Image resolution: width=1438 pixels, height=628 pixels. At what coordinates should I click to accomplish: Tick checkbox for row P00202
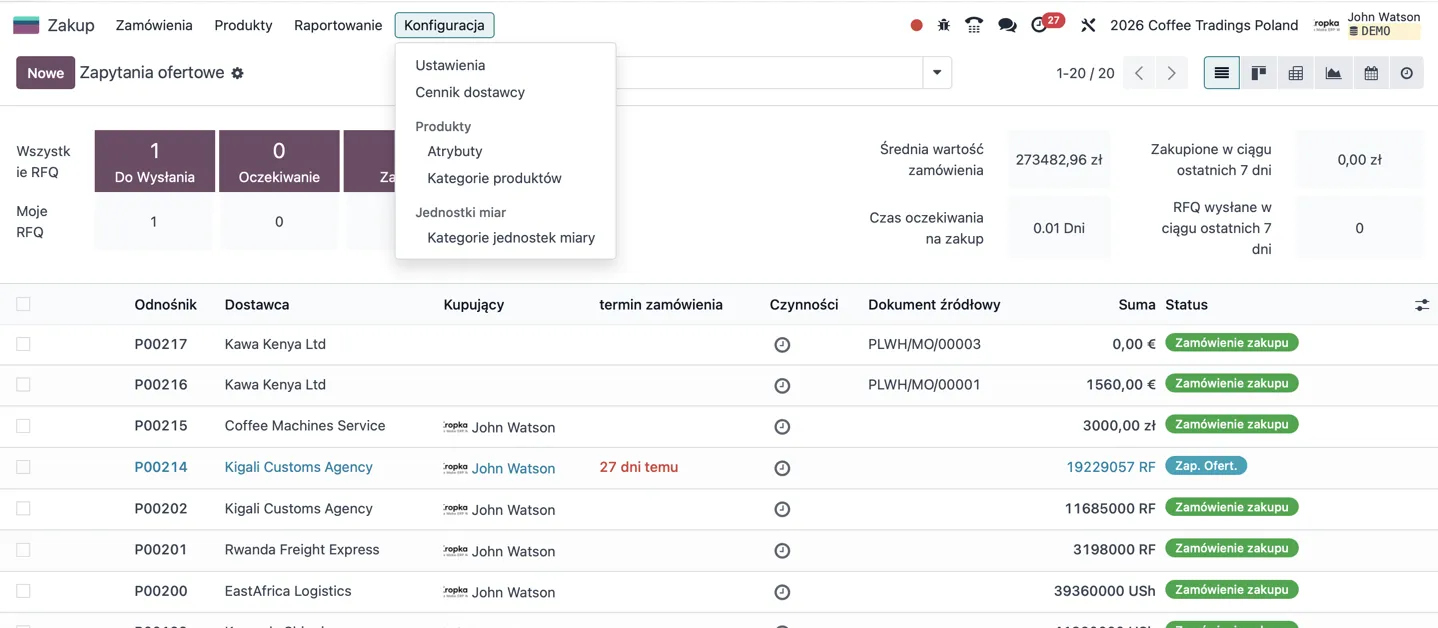23,509
